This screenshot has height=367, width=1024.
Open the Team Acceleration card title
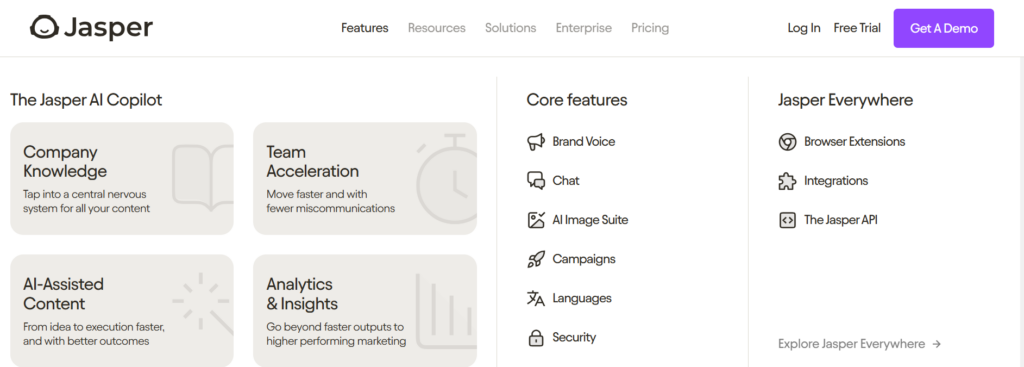(312, 162)
